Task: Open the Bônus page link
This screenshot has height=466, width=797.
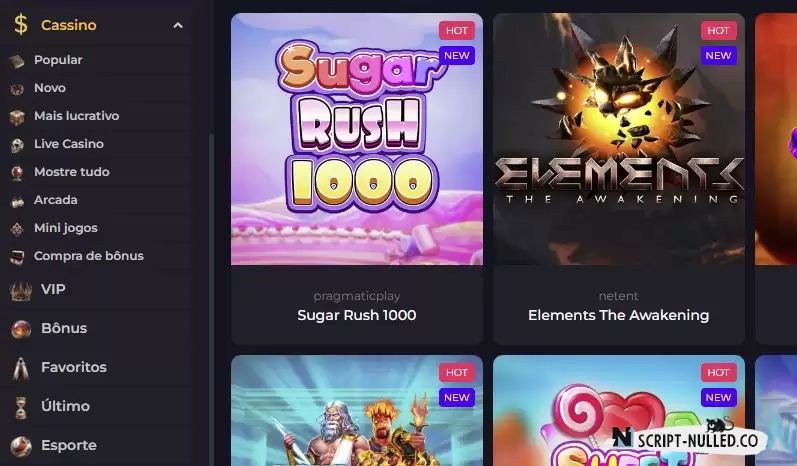Action: pyautogui.click(x=64, y=328)
